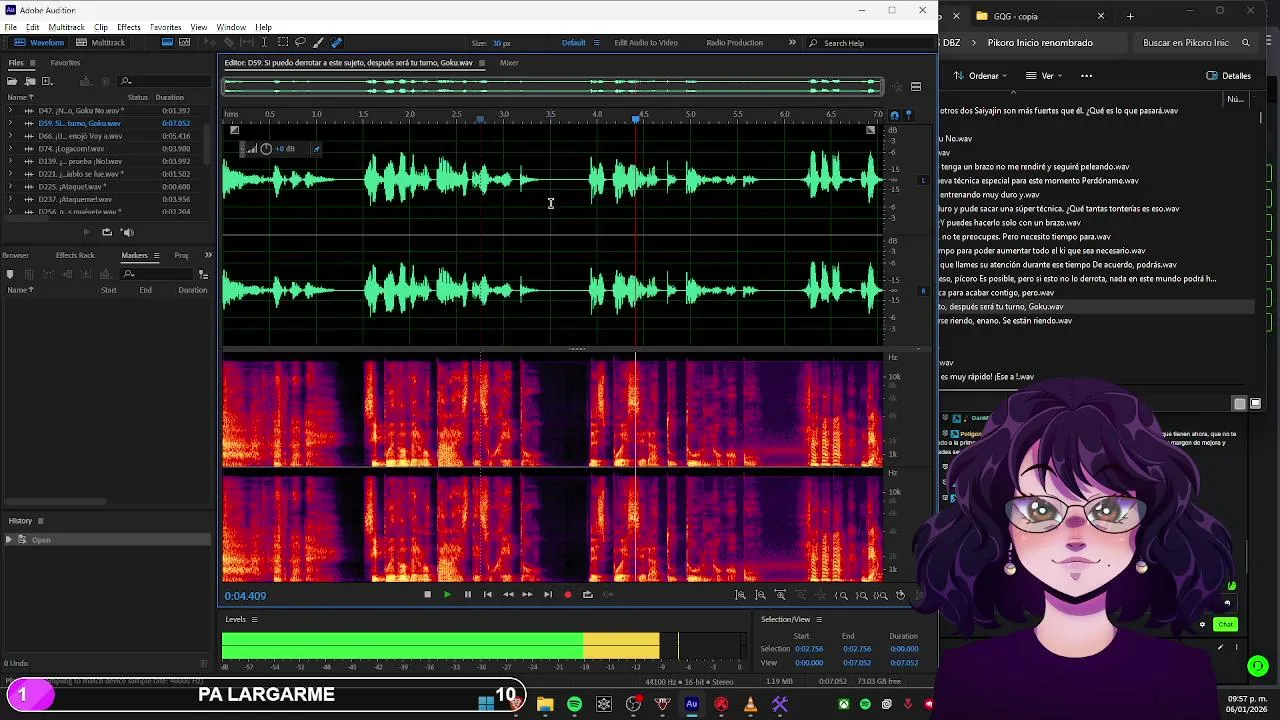Toggle loop playback in Files preview
Image resolution: width=1280 pixels, height=720 pixels.
107,232
